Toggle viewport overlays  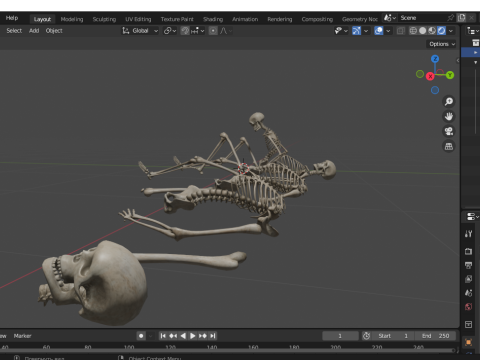[379, 31]
